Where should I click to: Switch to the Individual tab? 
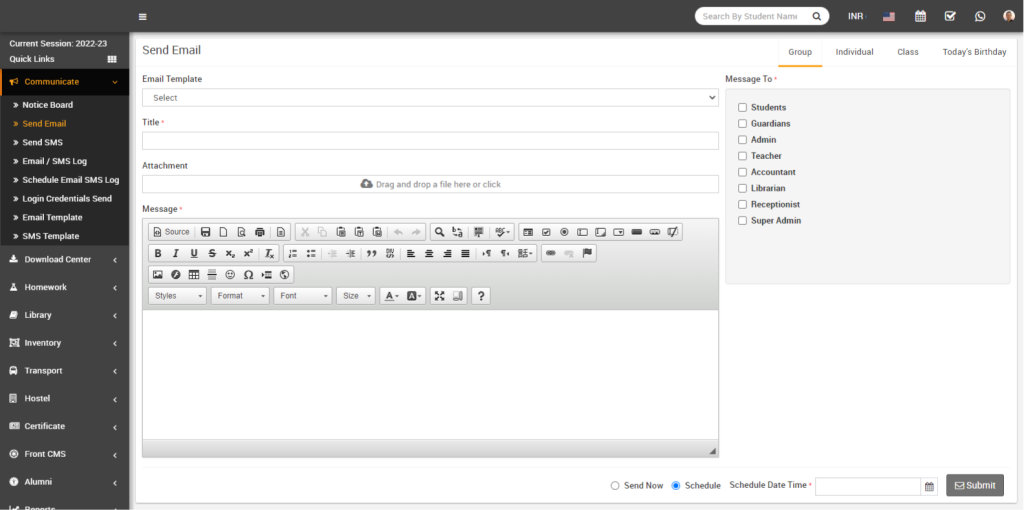(x=854, y=52)
